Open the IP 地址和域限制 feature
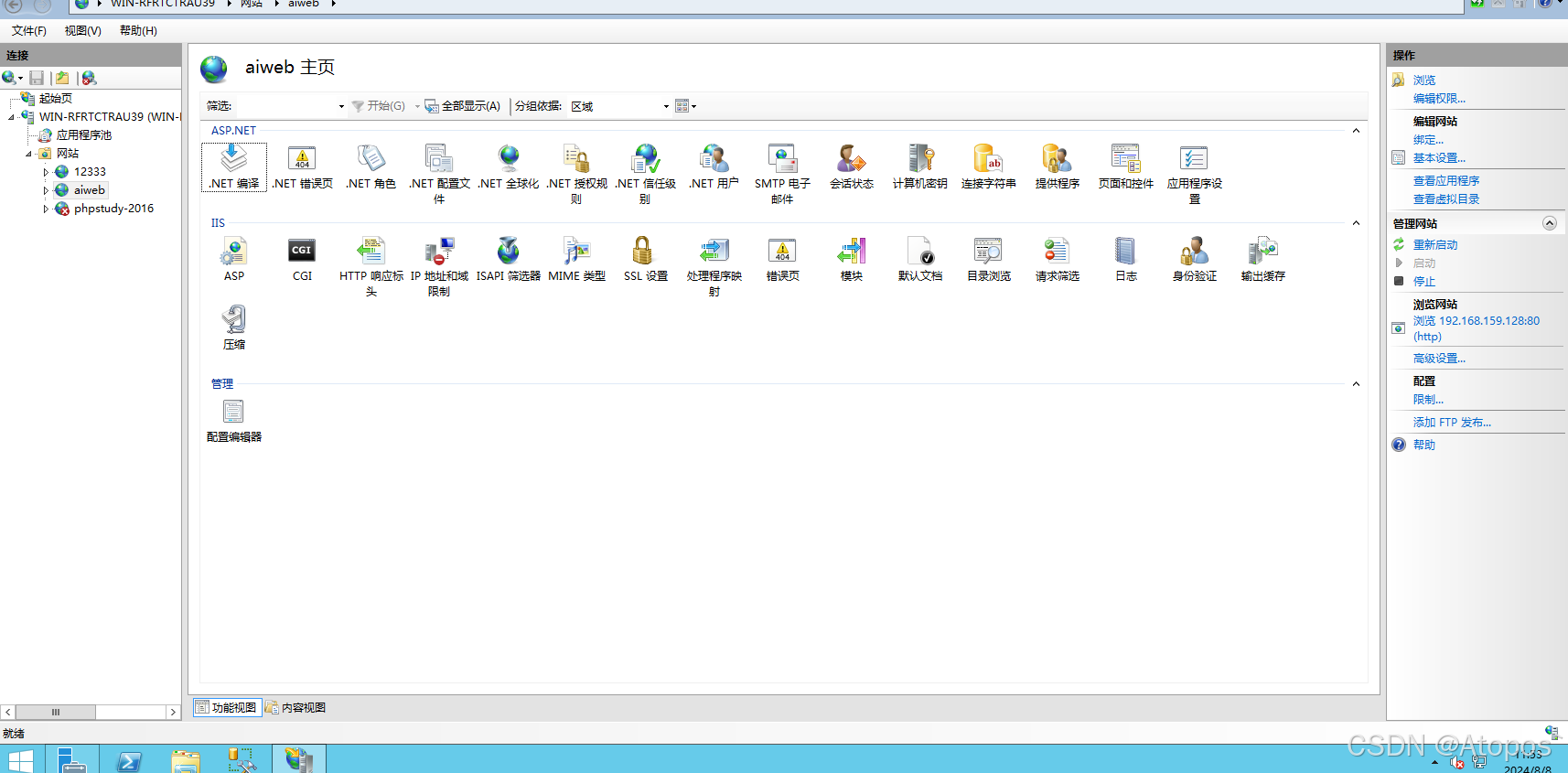Image resolution: width=1568 pixels, height=773 pixels. pyautogui.click(x=439, y=266)
